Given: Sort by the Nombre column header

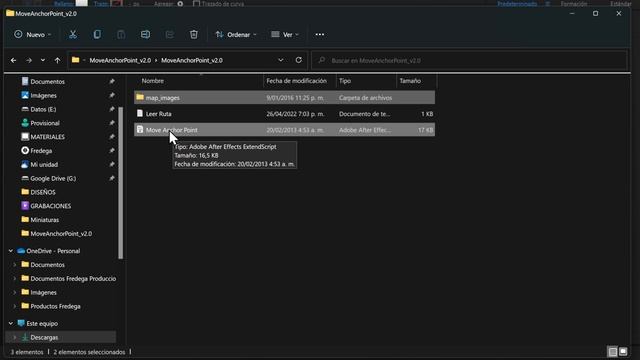Looking at the screenshot, I should pos(153,81).
